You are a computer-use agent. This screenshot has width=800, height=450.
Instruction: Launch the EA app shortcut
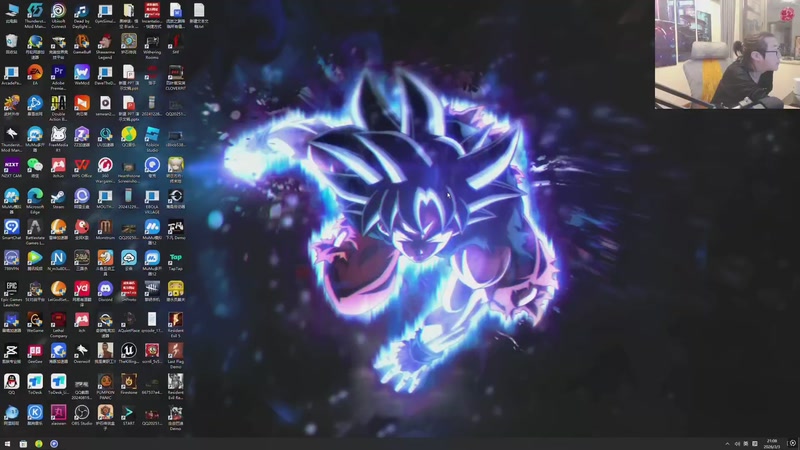[x=35, y=76]
